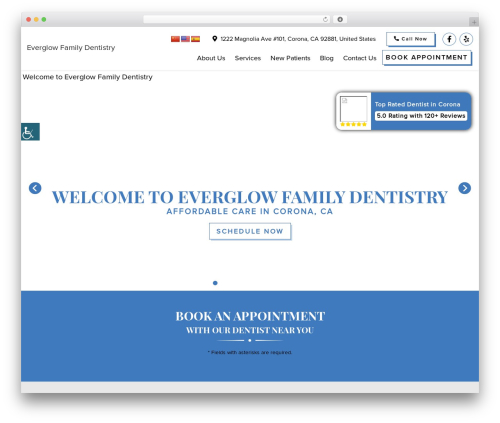Select the Chinese flag language icon

click(x=175, y=39)
